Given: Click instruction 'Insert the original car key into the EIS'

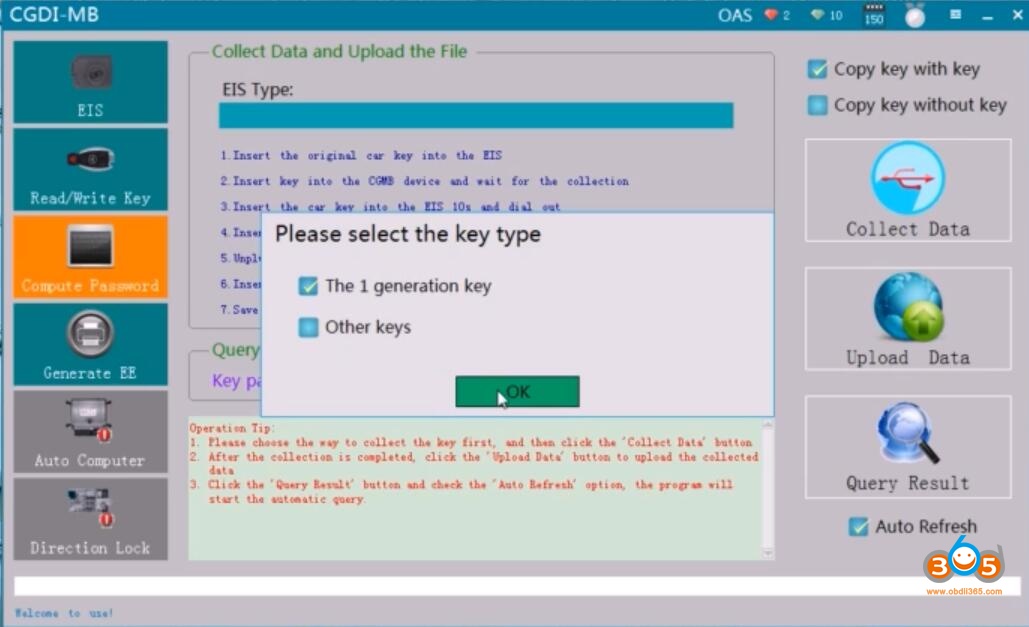Looking at the screenshot, I should point(361,156).
